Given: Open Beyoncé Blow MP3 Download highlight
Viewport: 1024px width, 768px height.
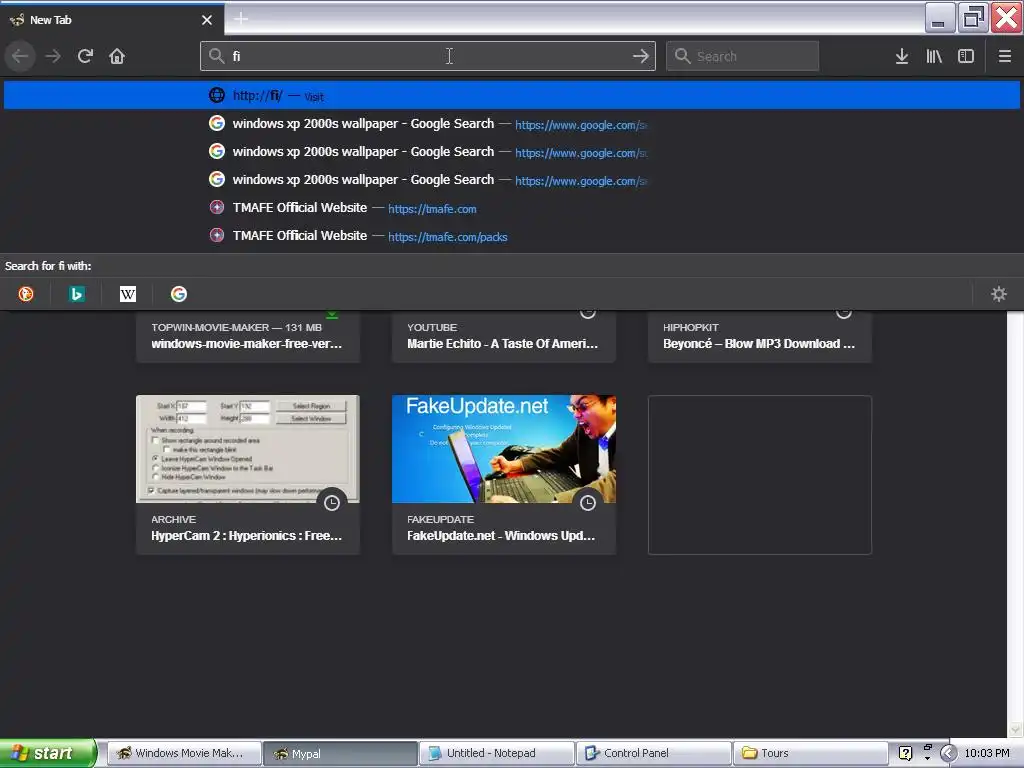Looking at the screenshot, I should [760, 336].
